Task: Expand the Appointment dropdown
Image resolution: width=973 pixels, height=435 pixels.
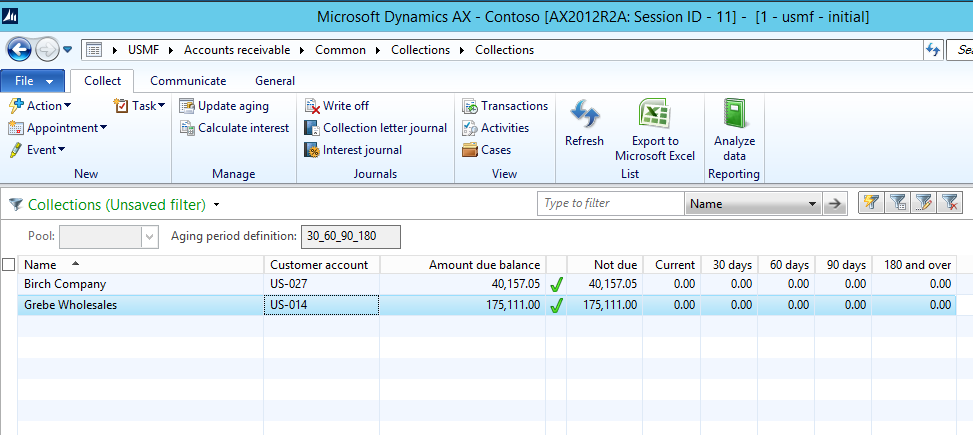Action: pos(58,128)
